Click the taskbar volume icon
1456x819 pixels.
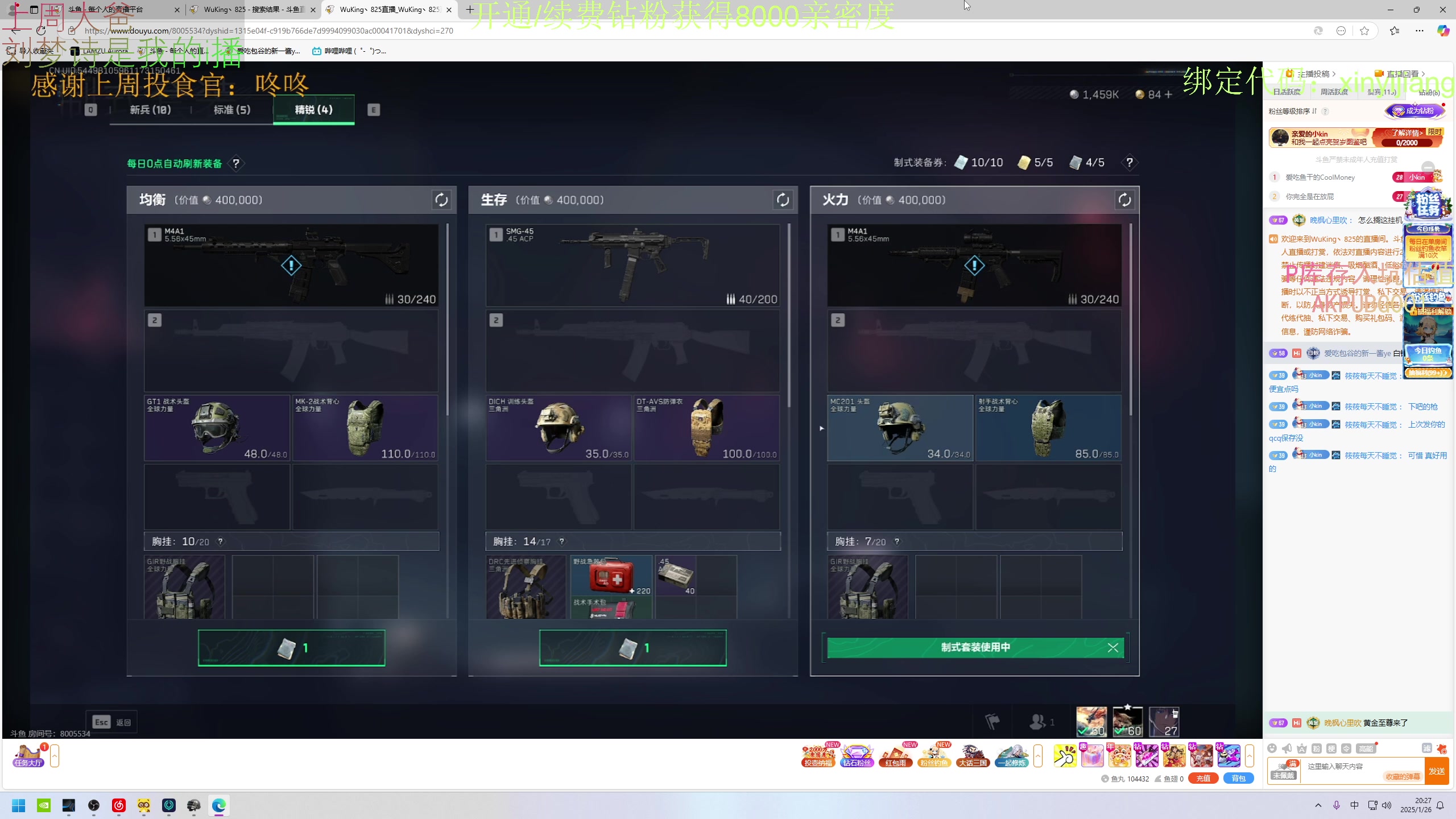(x=1387, y=805)
